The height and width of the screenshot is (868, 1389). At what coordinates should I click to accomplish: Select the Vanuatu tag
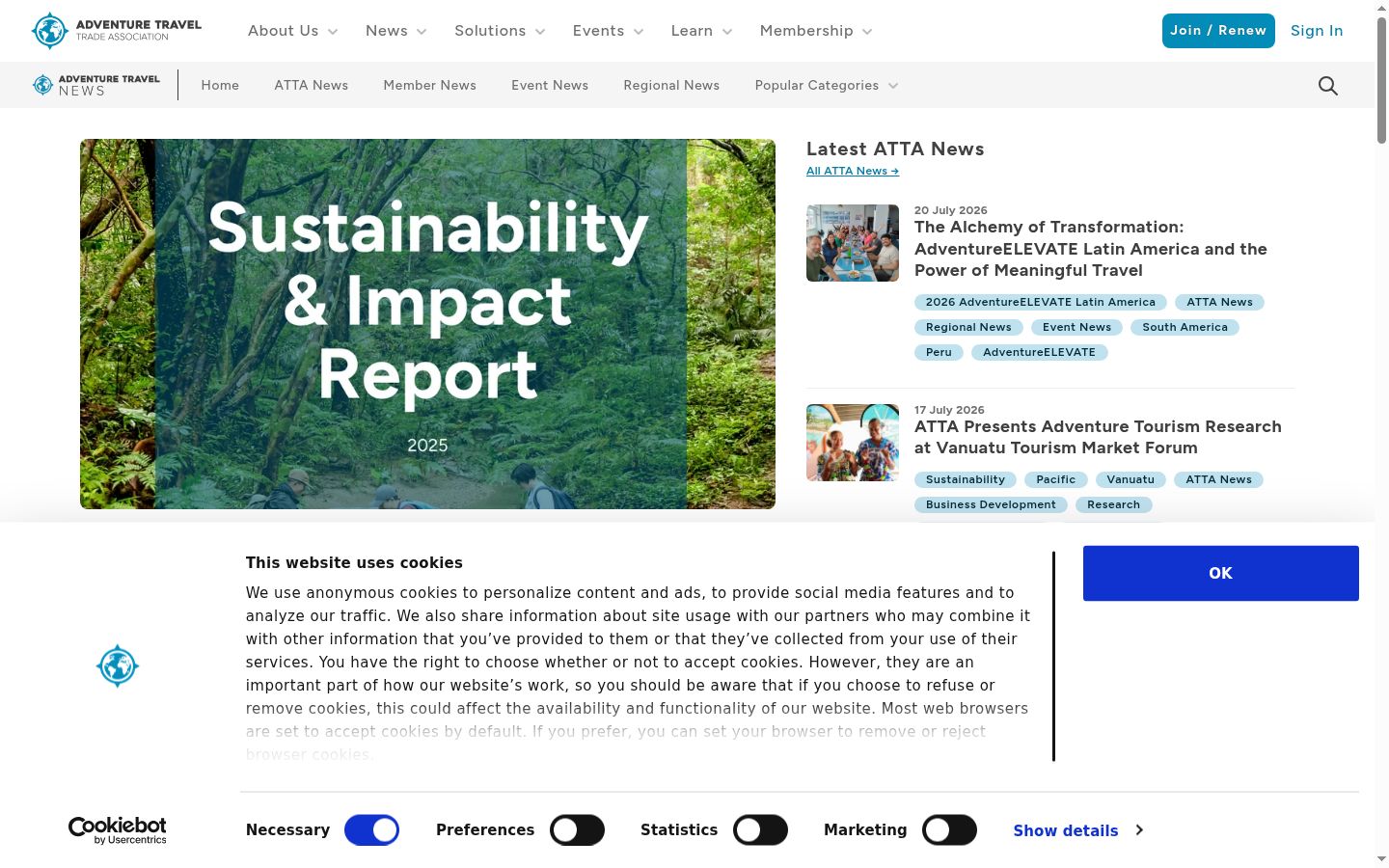[1130, 479]
